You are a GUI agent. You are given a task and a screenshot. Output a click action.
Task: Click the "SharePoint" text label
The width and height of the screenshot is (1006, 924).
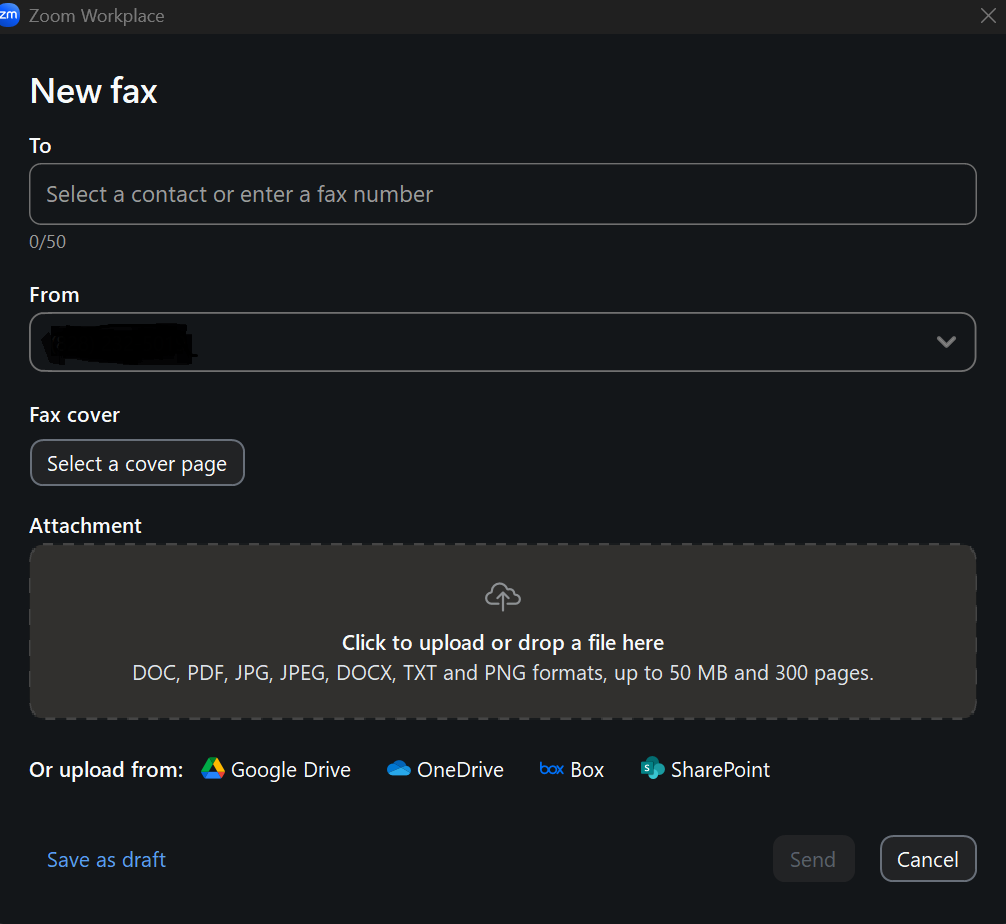pyautogui.click(x=720, y=770)
